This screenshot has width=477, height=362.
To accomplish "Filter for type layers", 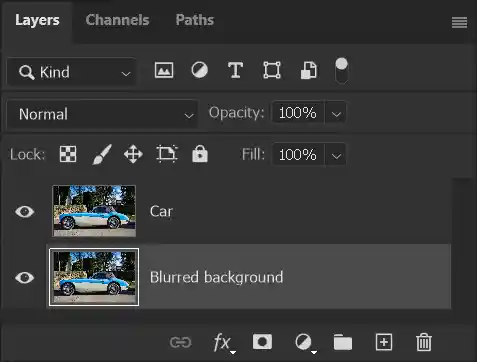I will pos(235,70).
